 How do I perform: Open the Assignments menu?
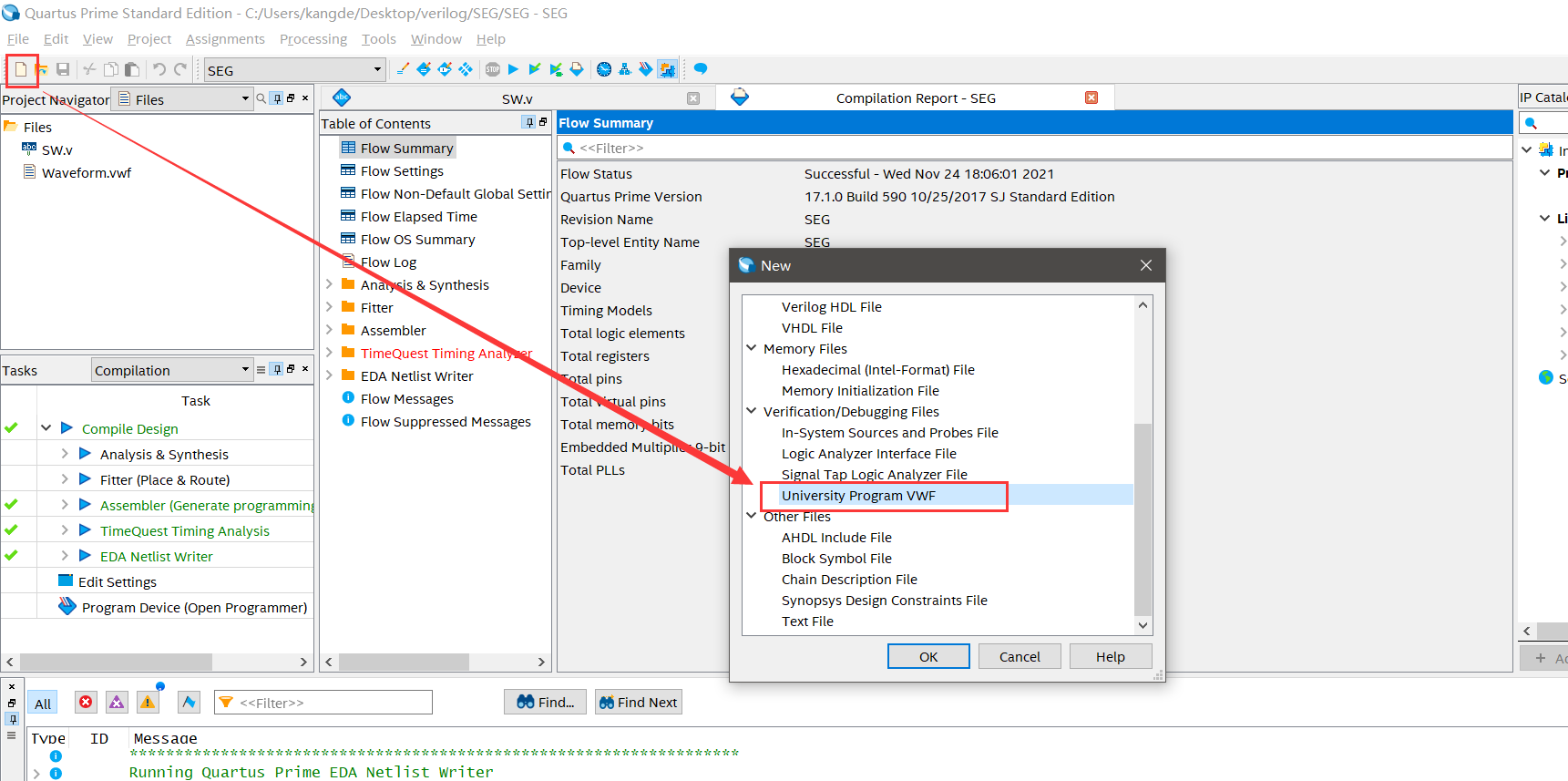click(x=225, y=39)
